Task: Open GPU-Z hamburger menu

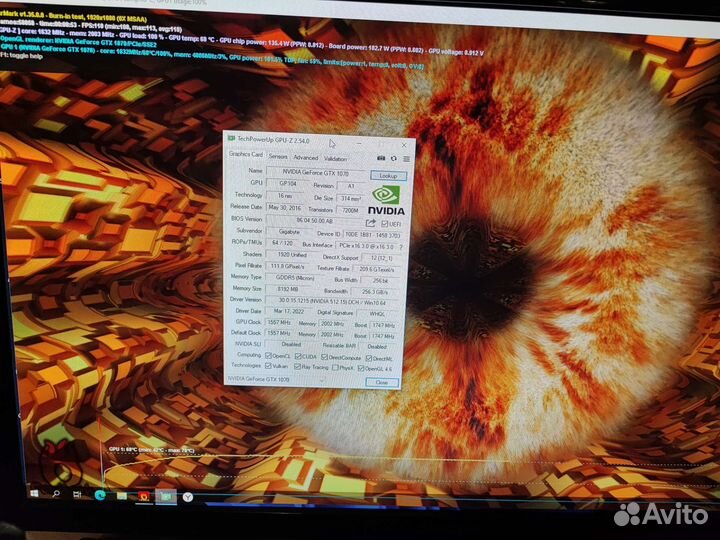Action: [x=406, y=159]
